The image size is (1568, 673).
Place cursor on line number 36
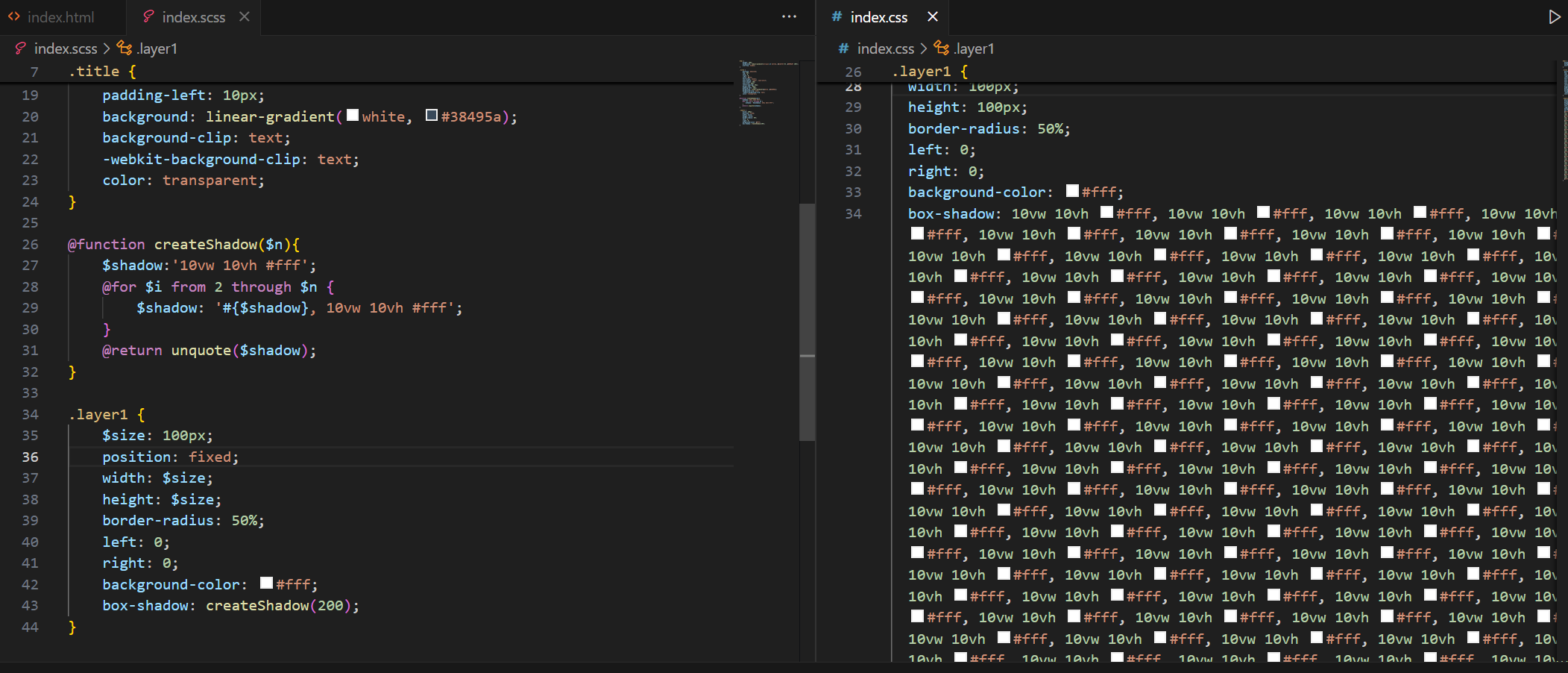30,457
